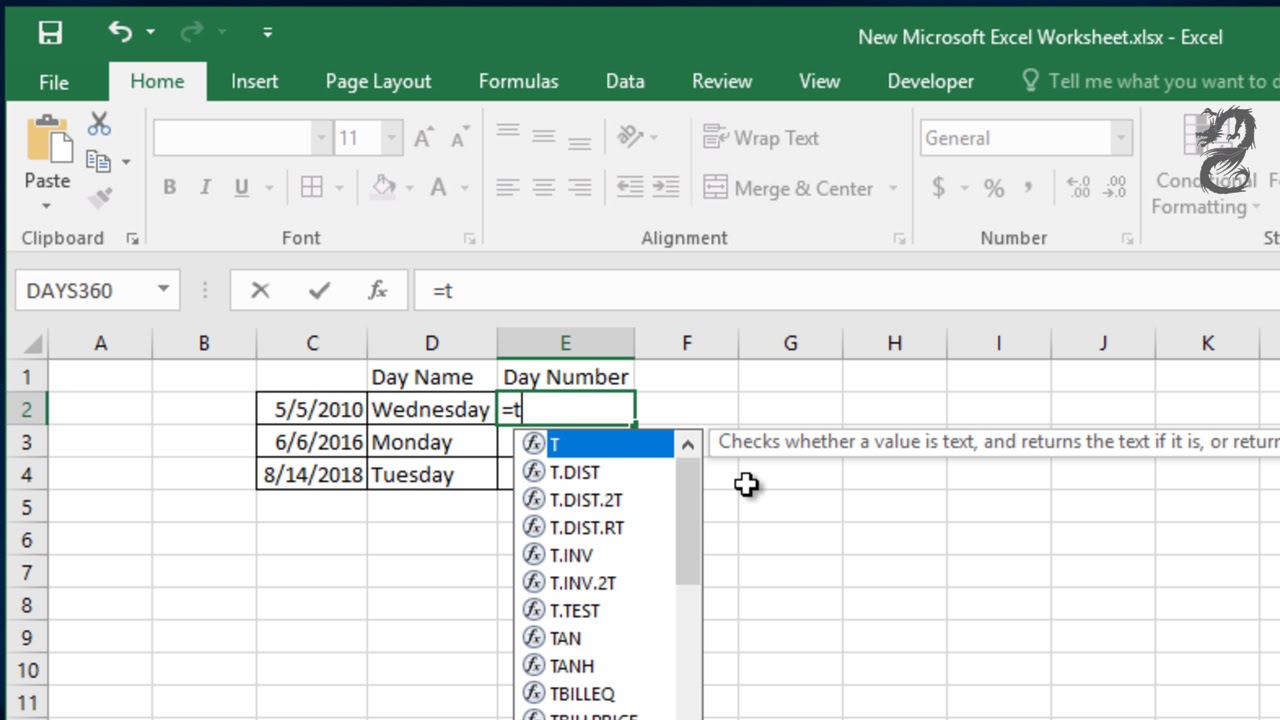Switch to the Formulas tab
Viewport: 1280px width, 720px height.
point(518,81)
